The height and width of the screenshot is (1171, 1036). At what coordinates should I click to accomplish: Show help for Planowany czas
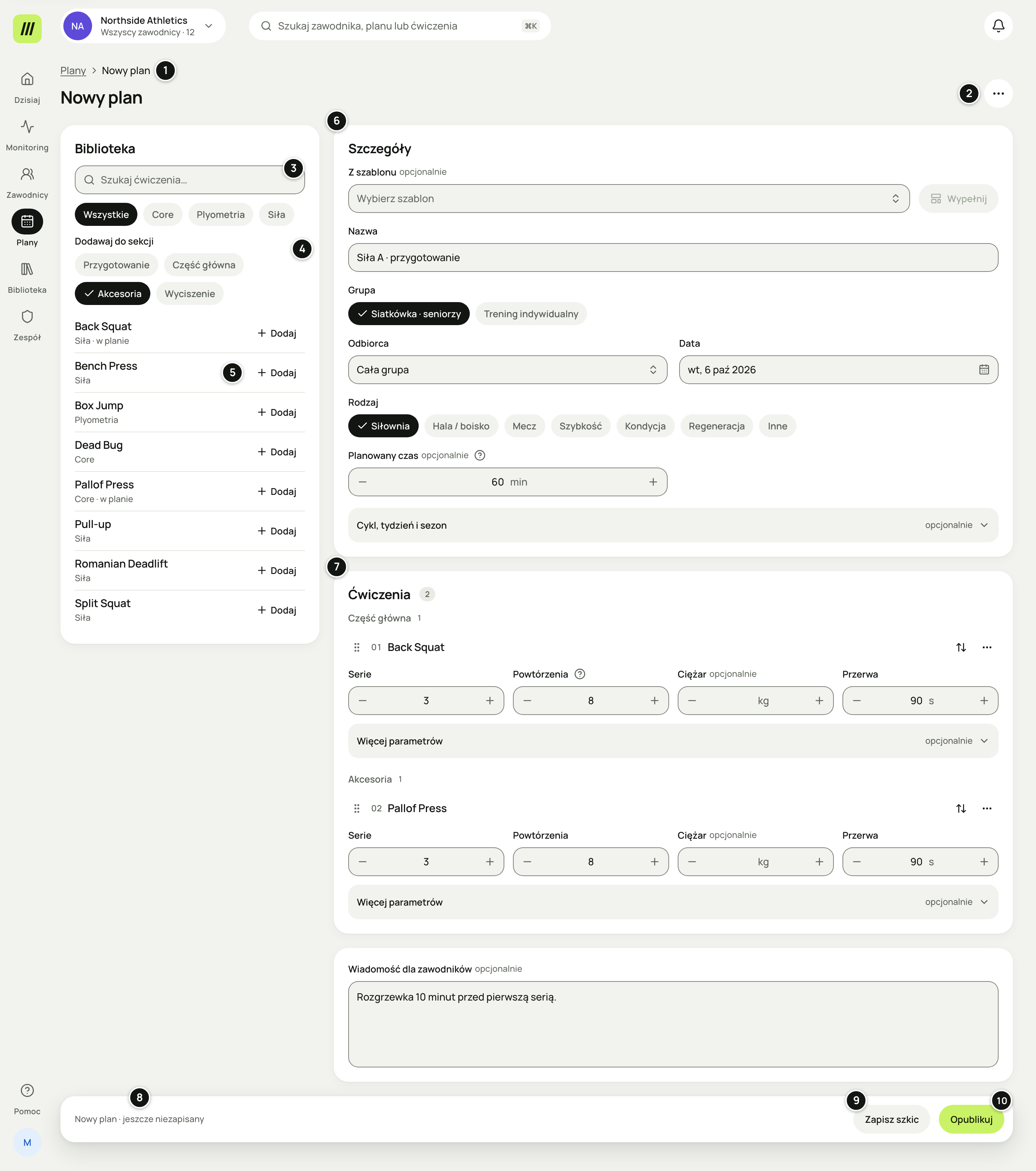(480, 455)
